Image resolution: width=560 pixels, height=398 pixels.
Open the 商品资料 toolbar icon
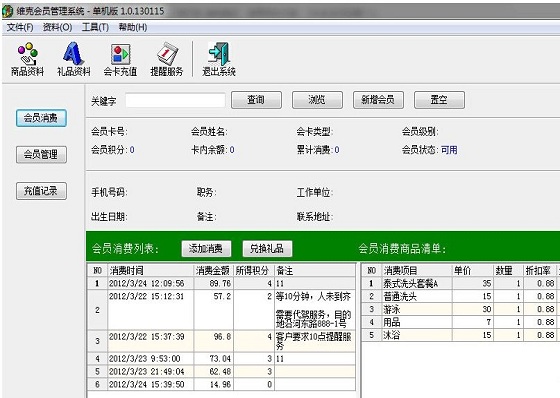(28, 60)
